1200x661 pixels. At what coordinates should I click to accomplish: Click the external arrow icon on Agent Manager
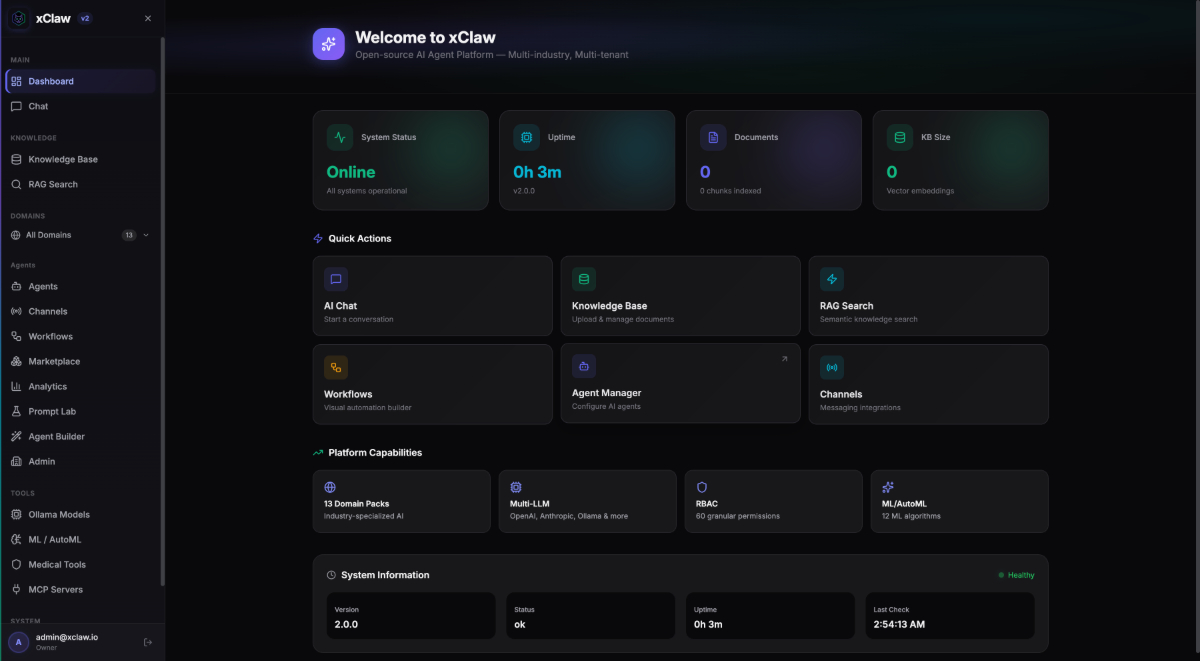[784, 359]
